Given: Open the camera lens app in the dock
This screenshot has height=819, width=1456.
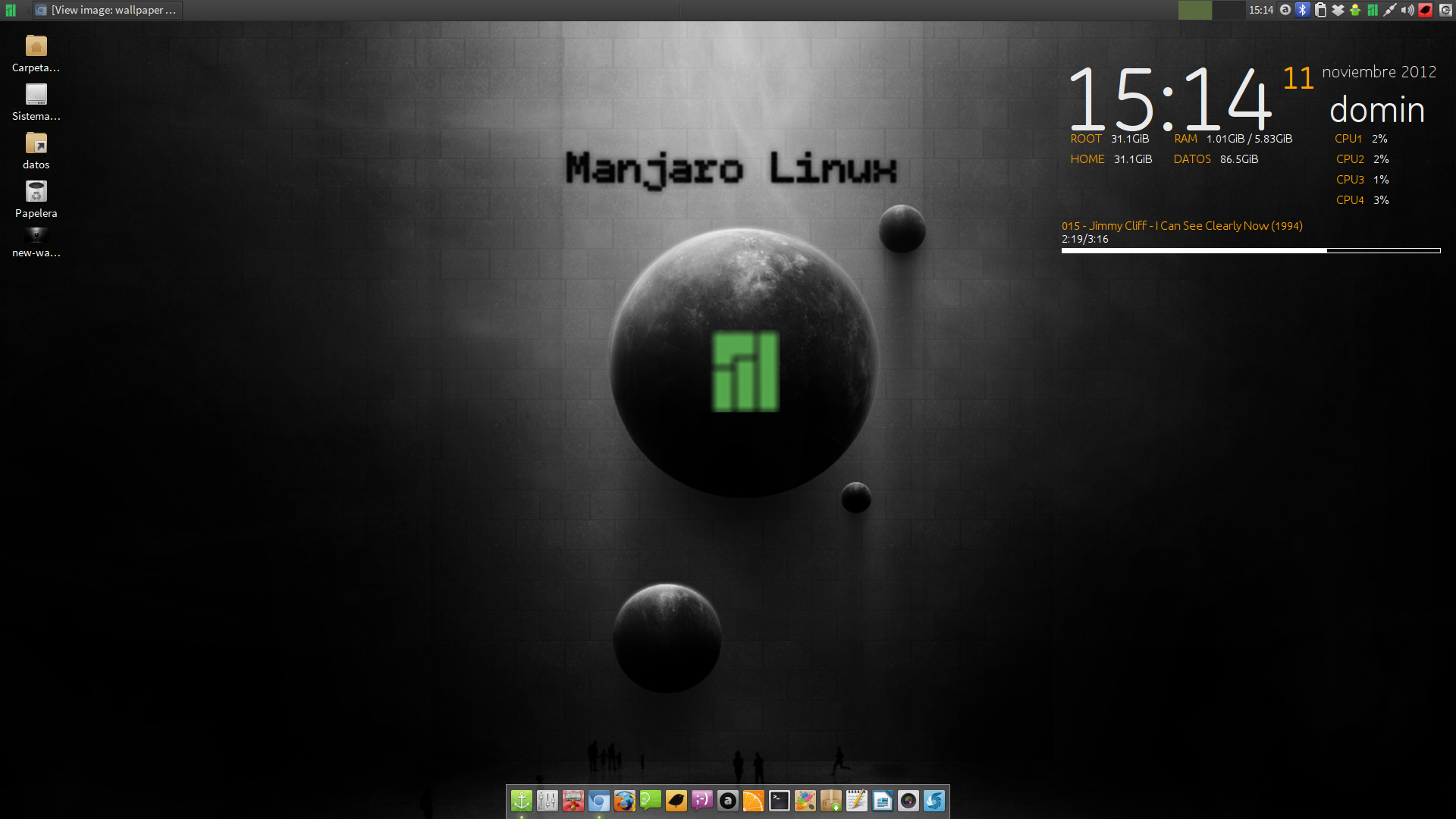Looking at the screenshot, I should (x=908, y=801).
